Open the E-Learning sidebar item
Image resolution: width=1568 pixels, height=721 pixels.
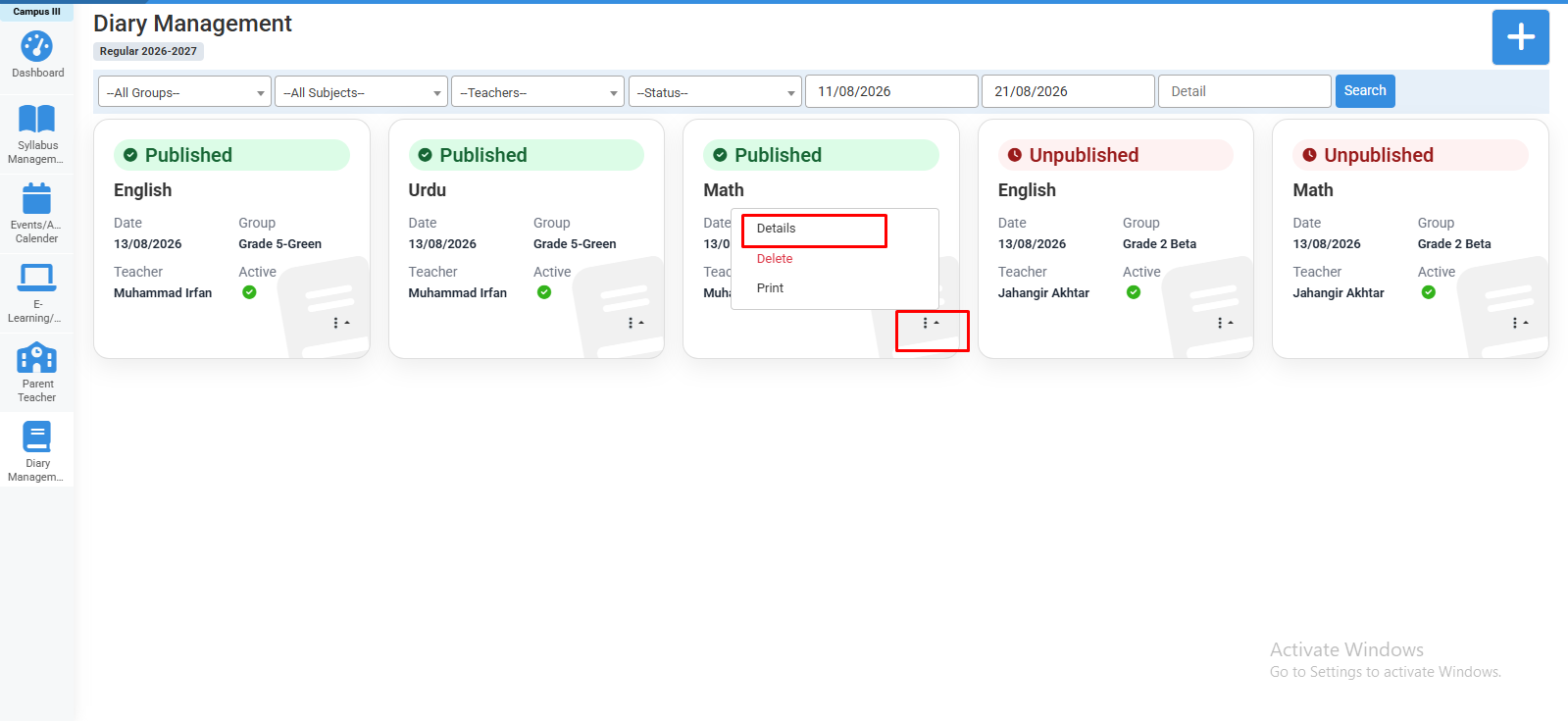[x=37, y=293]
